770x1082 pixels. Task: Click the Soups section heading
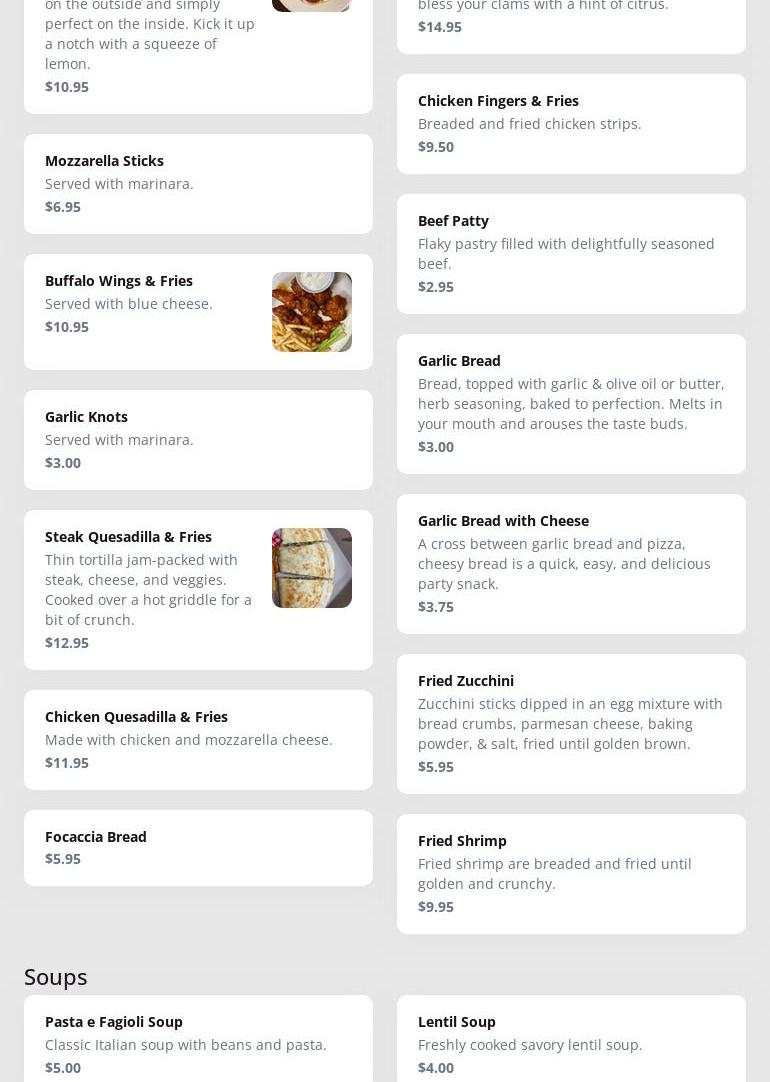56,977
